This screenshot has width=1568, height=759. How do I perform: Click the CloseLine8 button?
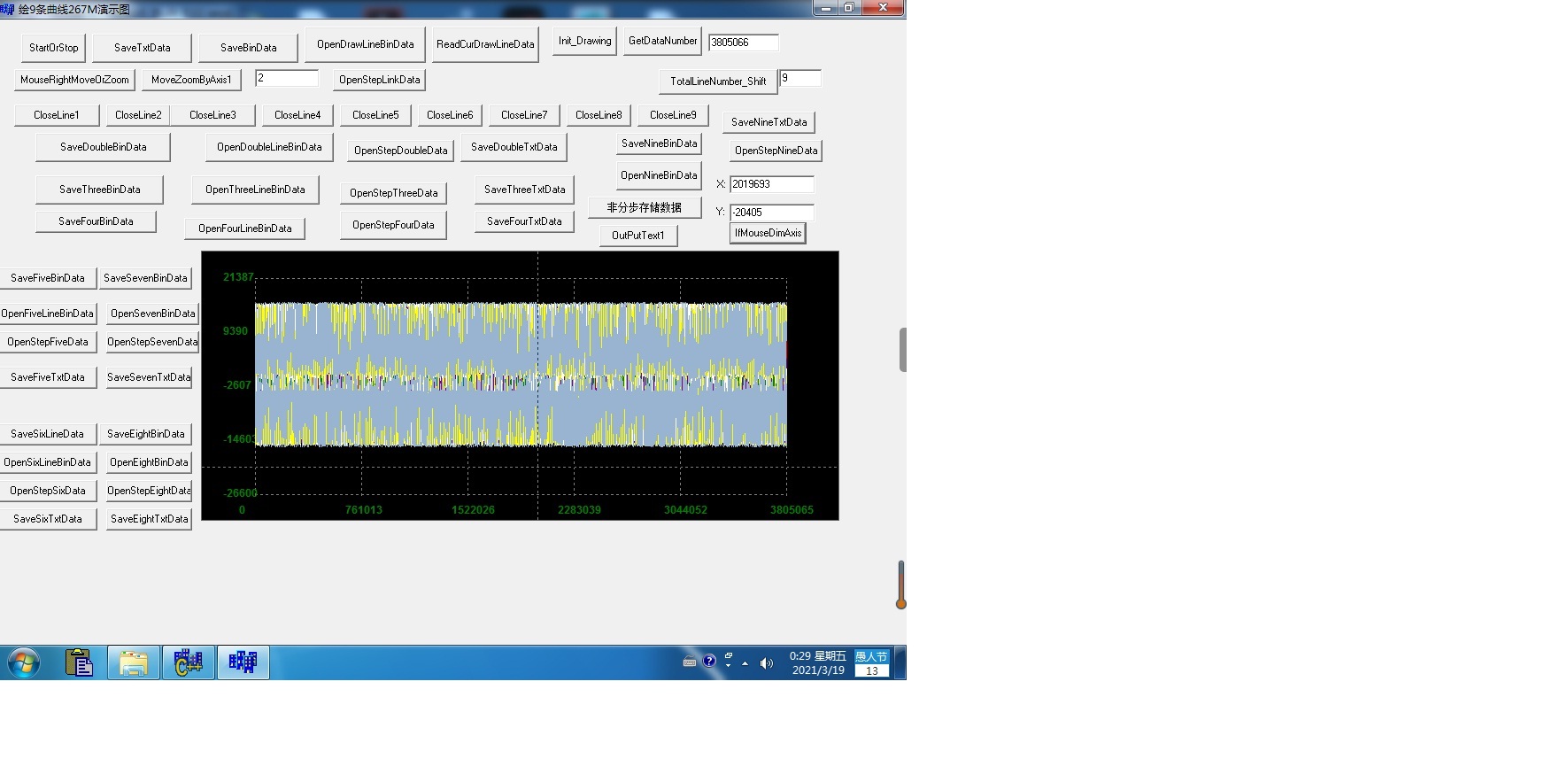tap(599, 115)
